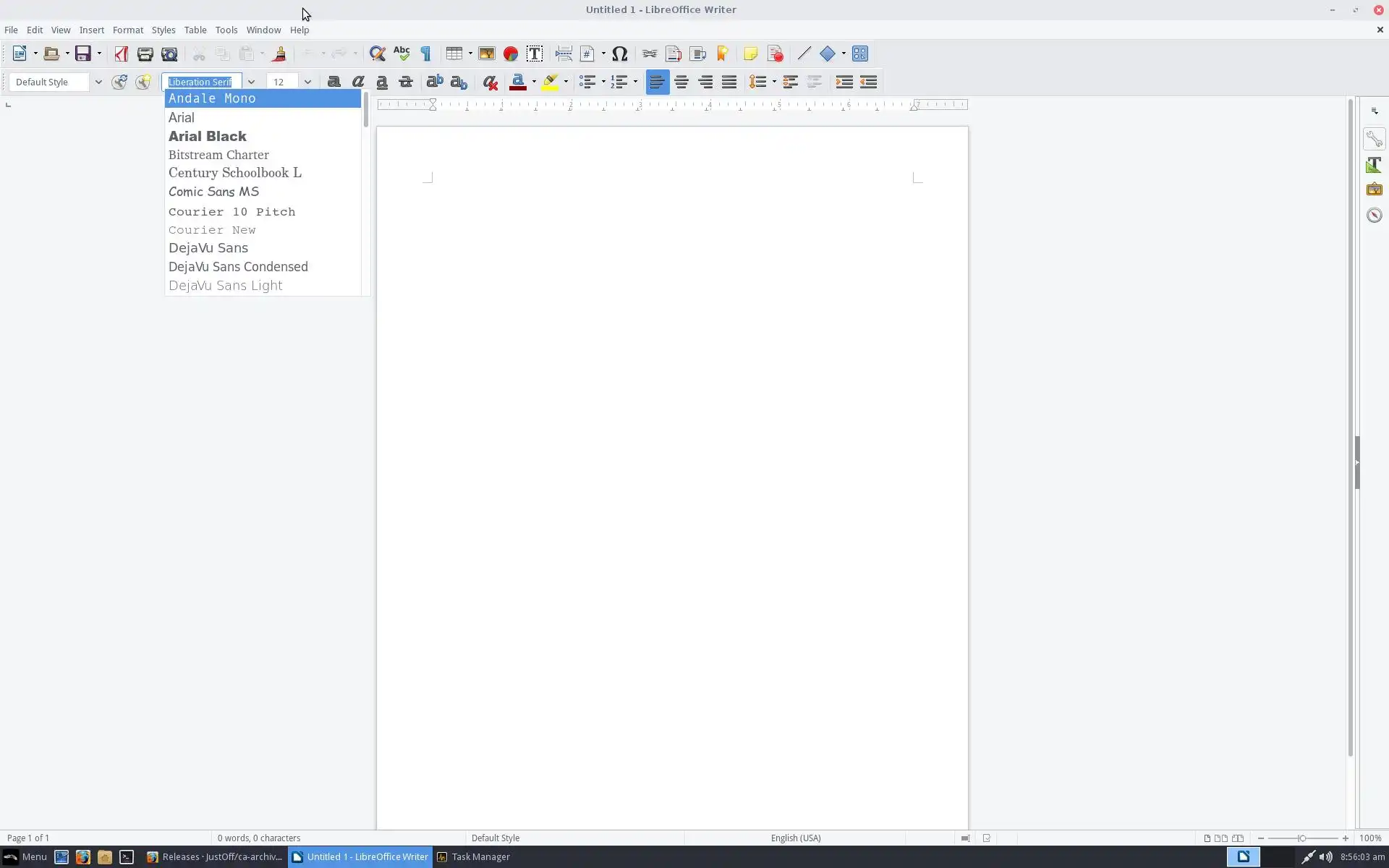The height and width of the screenshot is (868, 1389).
Task: Click the Insert Image icon
Action: (486, 54)
